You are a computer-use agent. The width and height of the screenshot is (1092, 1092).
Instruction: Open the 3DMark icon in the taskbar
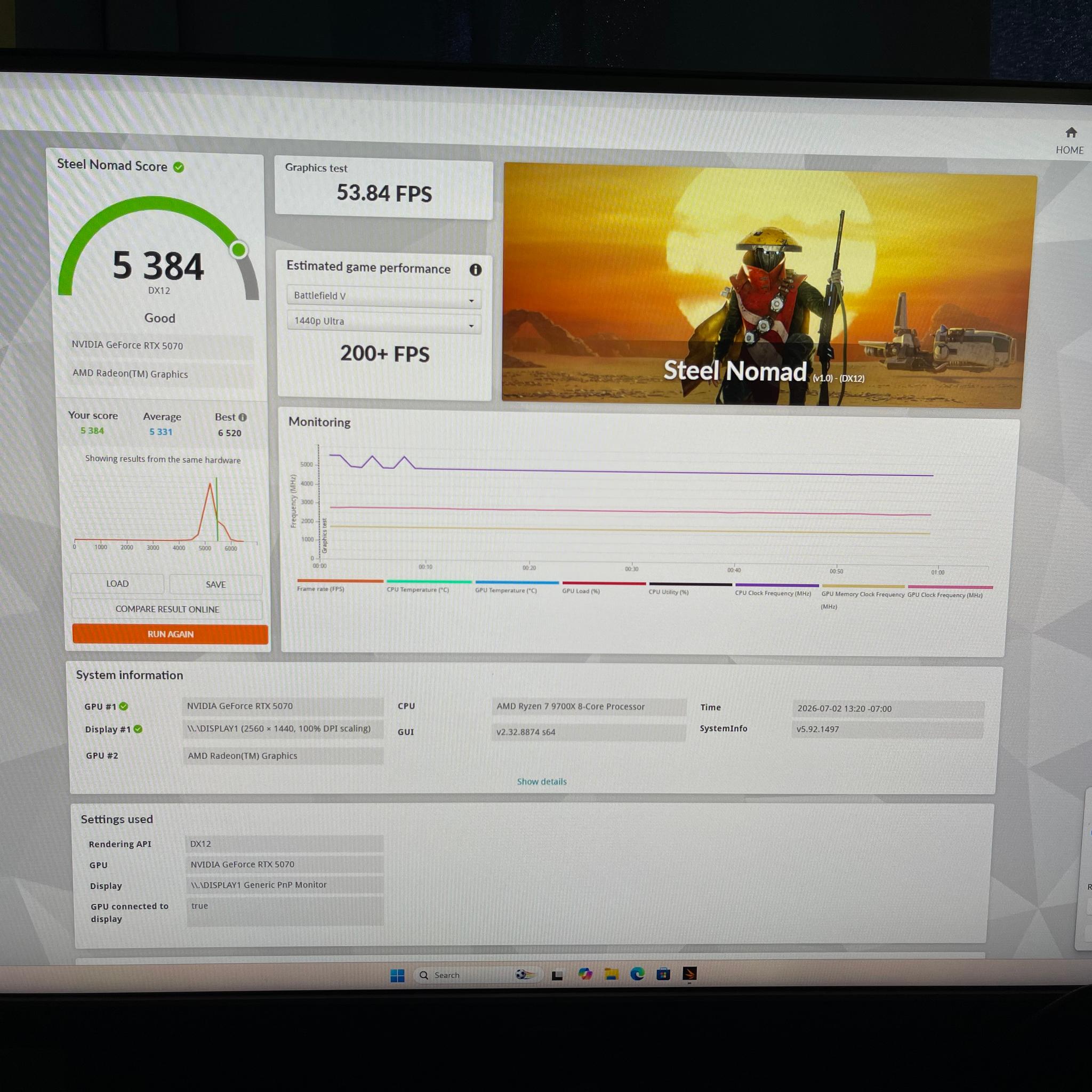pyautogui.click(x=689, y=973)
